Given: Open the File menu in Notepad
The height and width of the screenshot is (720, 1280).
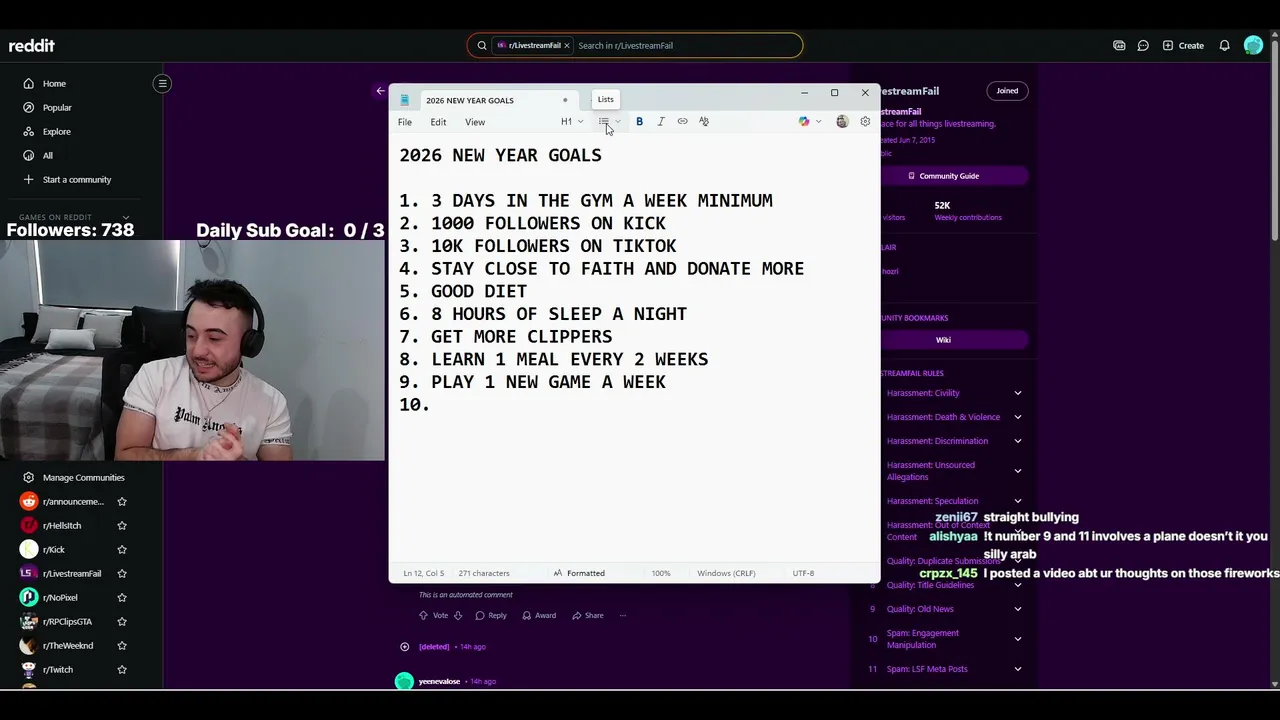Looking at the screenshot, I should pos(405,122).
